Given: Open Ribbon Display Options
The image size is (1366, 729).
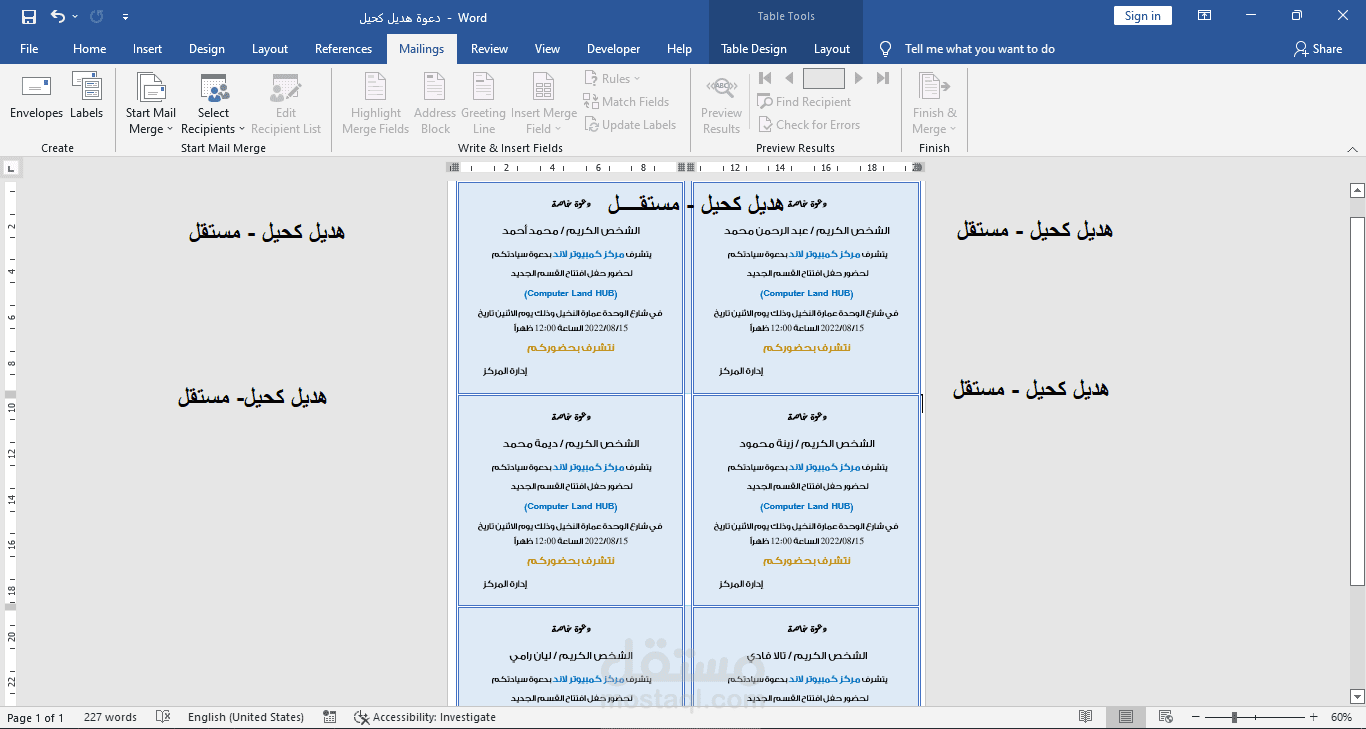Looking at the screenshot, I should point(1206,16).
